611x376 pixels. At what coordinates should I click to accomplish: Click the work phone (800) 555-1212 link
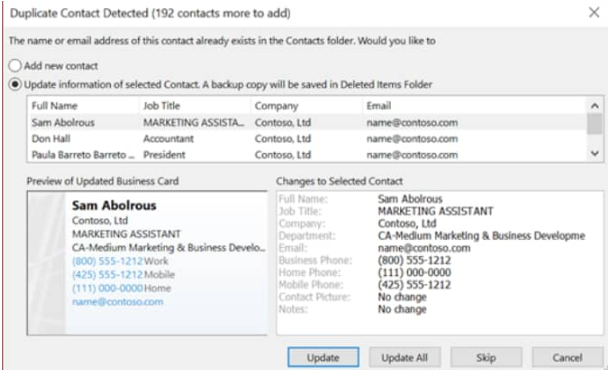(108, 261)
